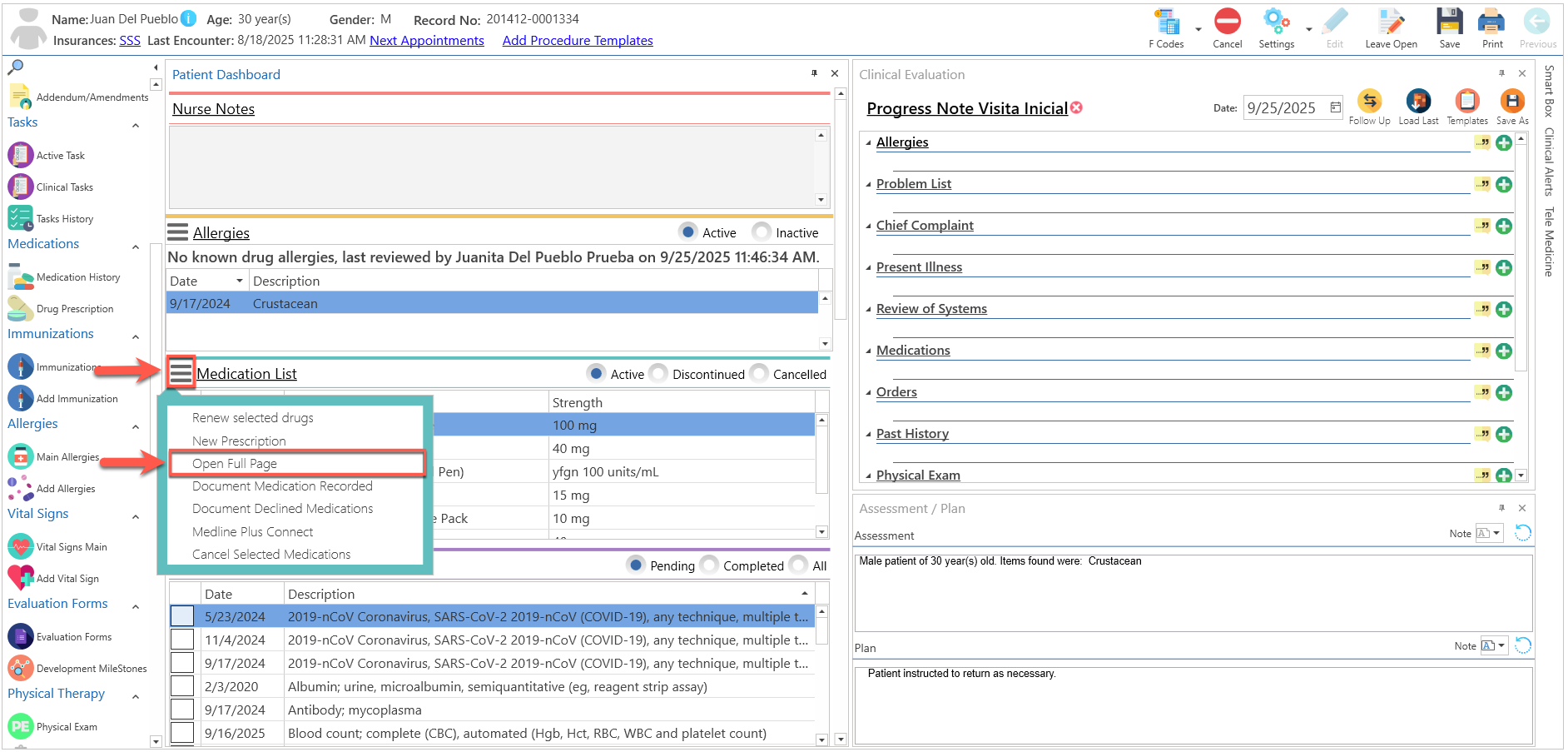Open the date picker for 9/25/2025
Viewport: 1568px width, 752px height.
[1335, 107]
